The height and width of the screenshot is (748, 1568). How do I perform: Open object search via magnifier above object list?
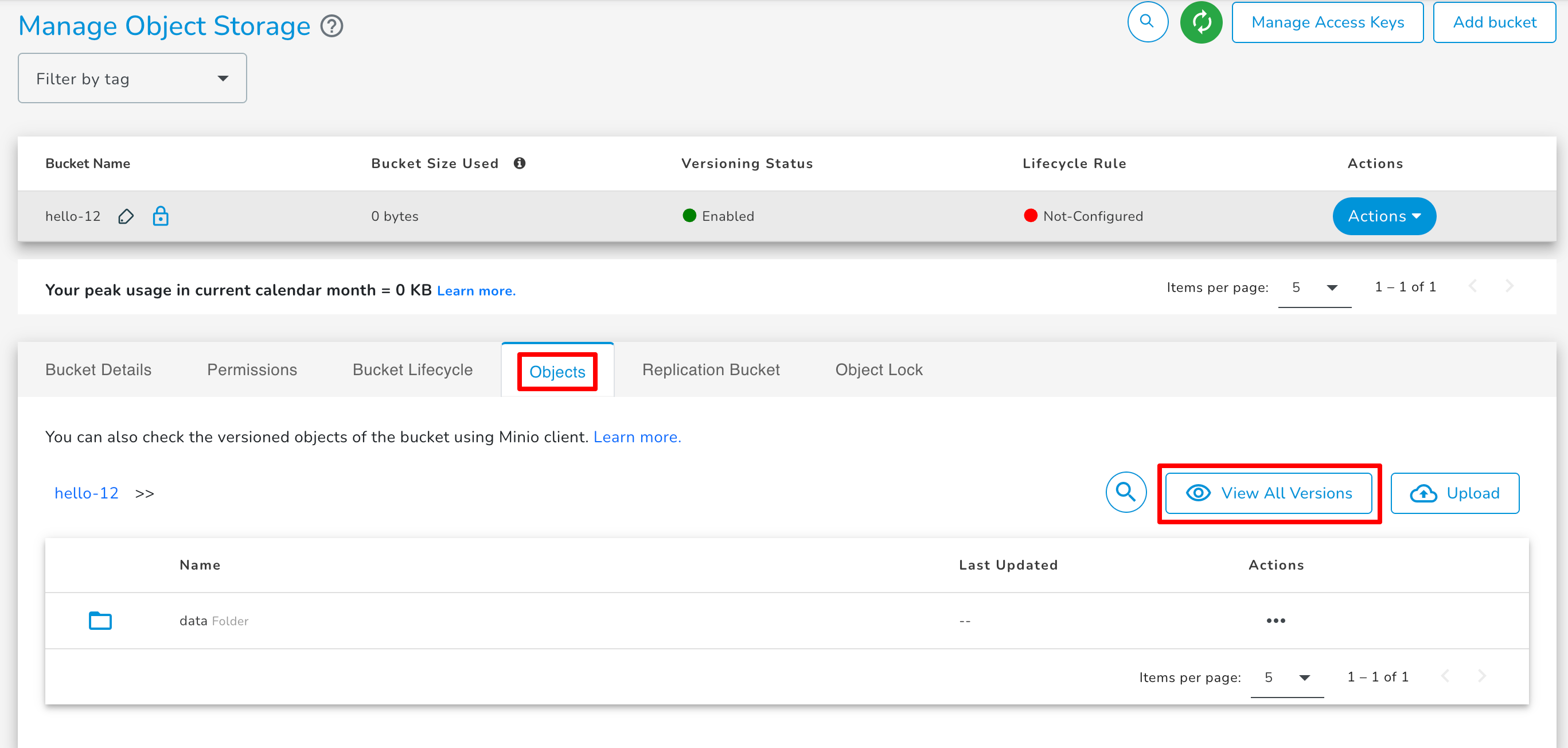(x=1125, y=492)
